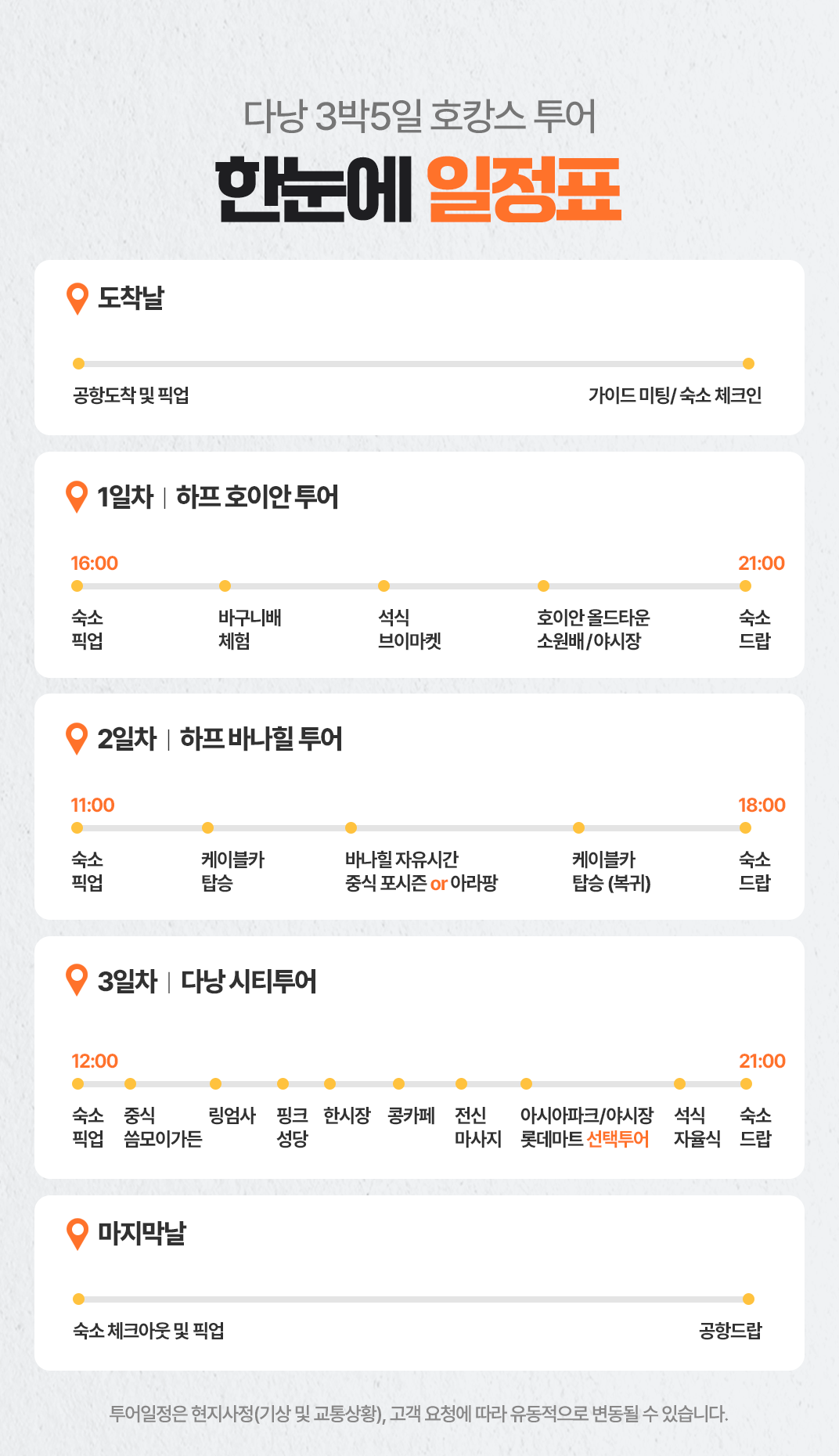Click the 한눈에 일정표 main title

click(419, 189)
